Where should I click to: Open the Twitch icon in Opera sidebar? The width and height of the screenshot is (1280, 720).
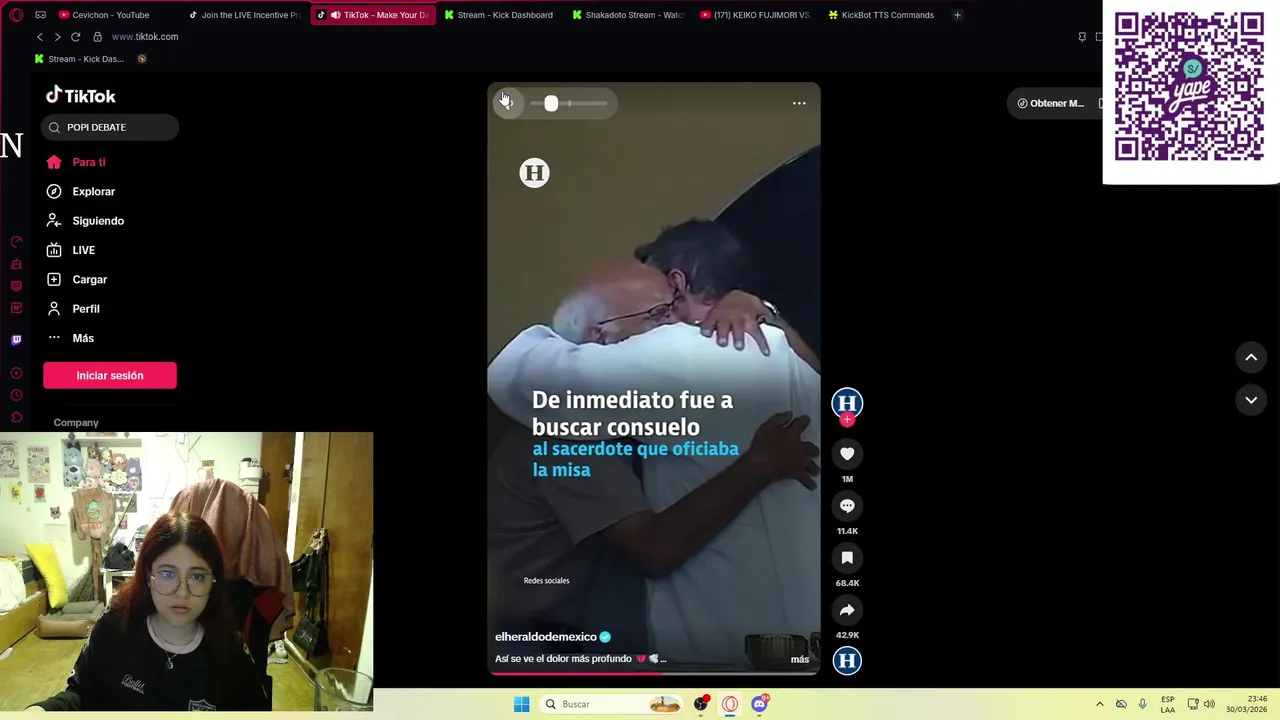point(16,340)
